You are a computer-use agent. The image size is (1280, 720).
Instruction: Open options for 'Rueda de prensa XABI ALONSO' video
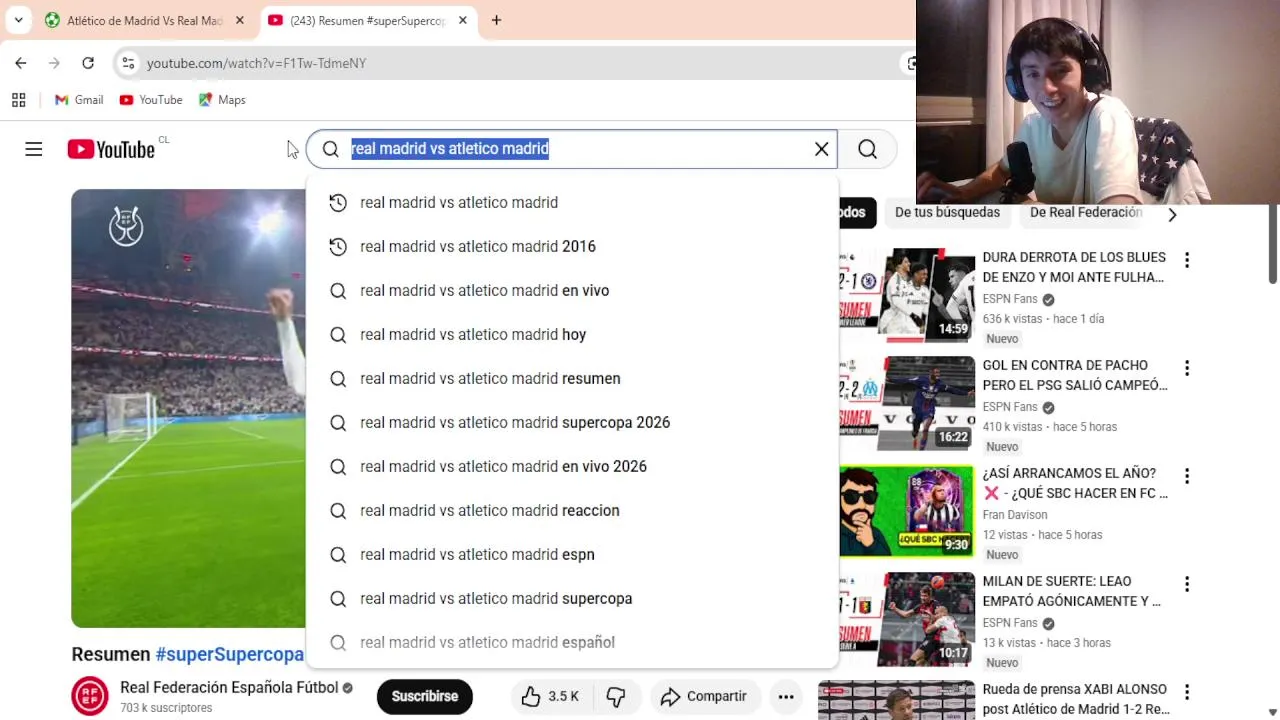(x=1187, y=692)
